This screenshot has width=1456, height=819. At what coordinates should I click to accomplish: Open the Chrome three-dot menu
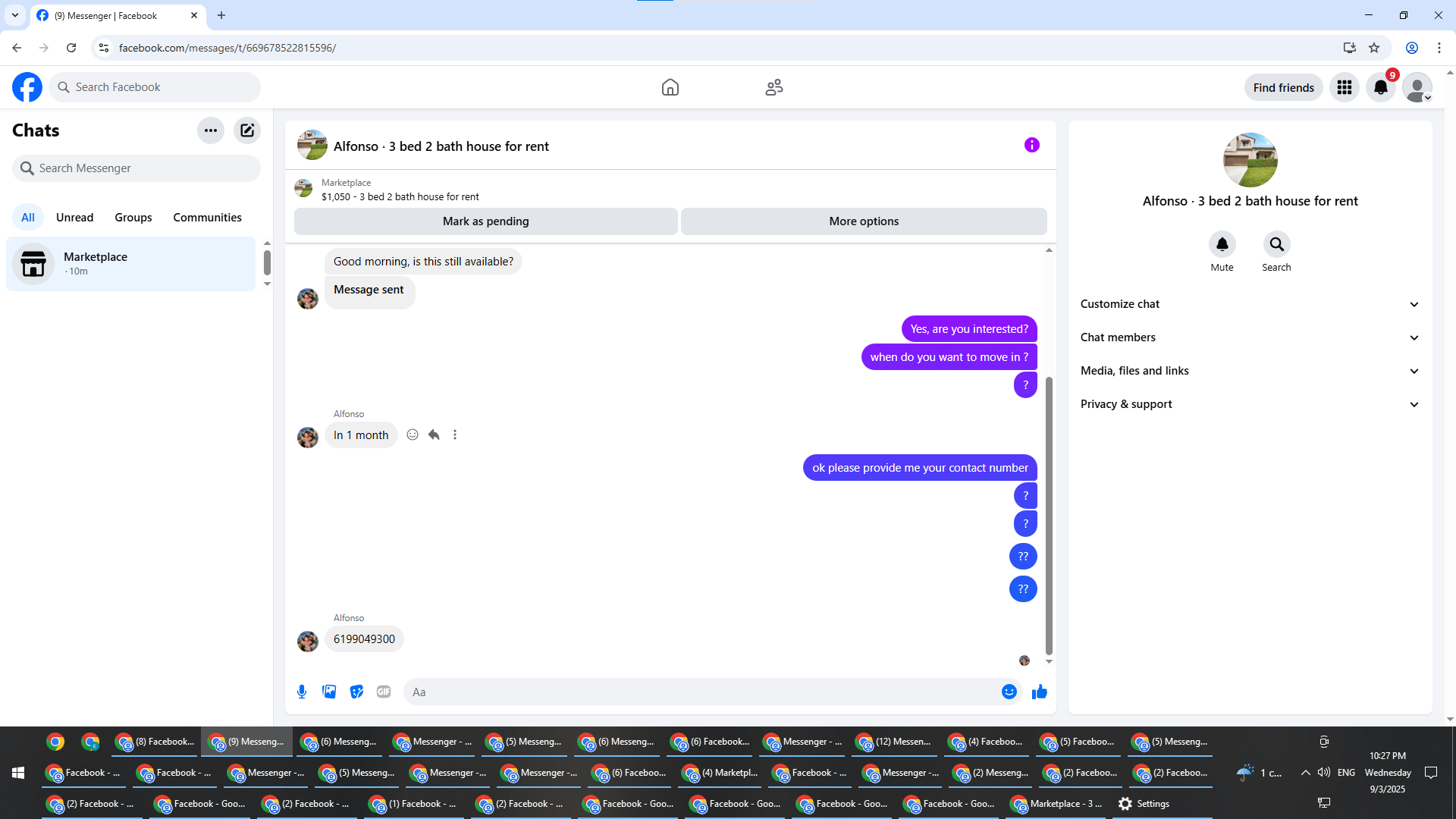point(1439,48)
